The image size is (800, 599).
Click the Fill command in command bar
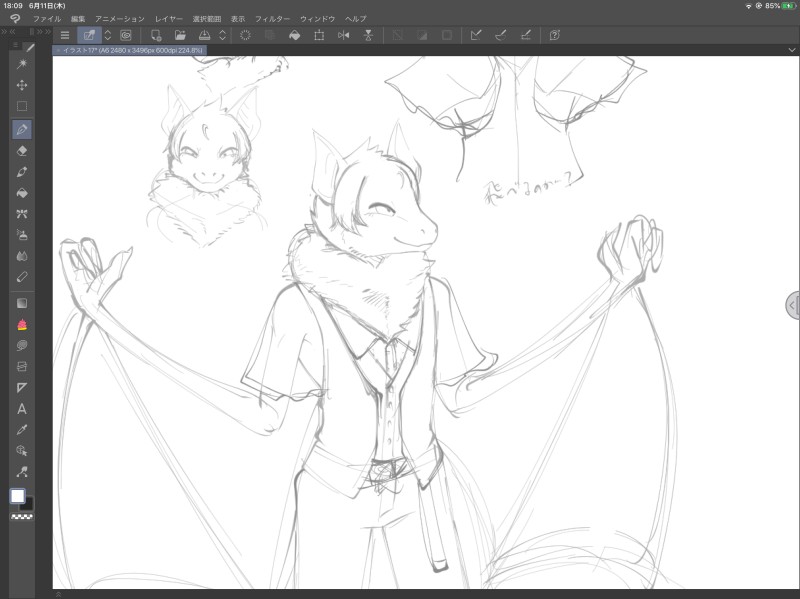[x=294, y=35]
